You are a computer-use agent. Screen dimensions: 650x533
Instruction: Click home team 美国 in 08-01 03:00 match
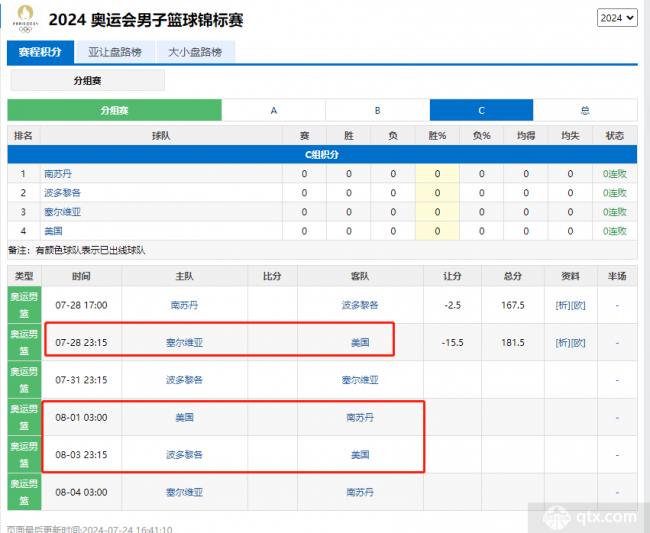[x=184, y=417]
